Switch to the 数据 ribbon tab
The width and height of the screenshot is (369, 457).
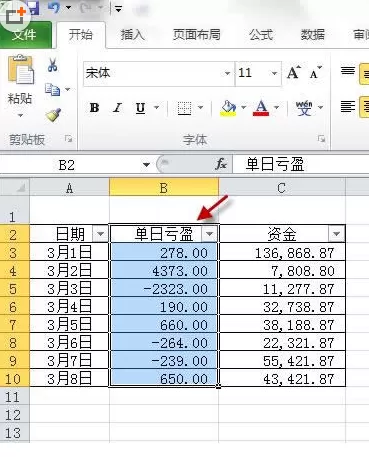point(313,35)
